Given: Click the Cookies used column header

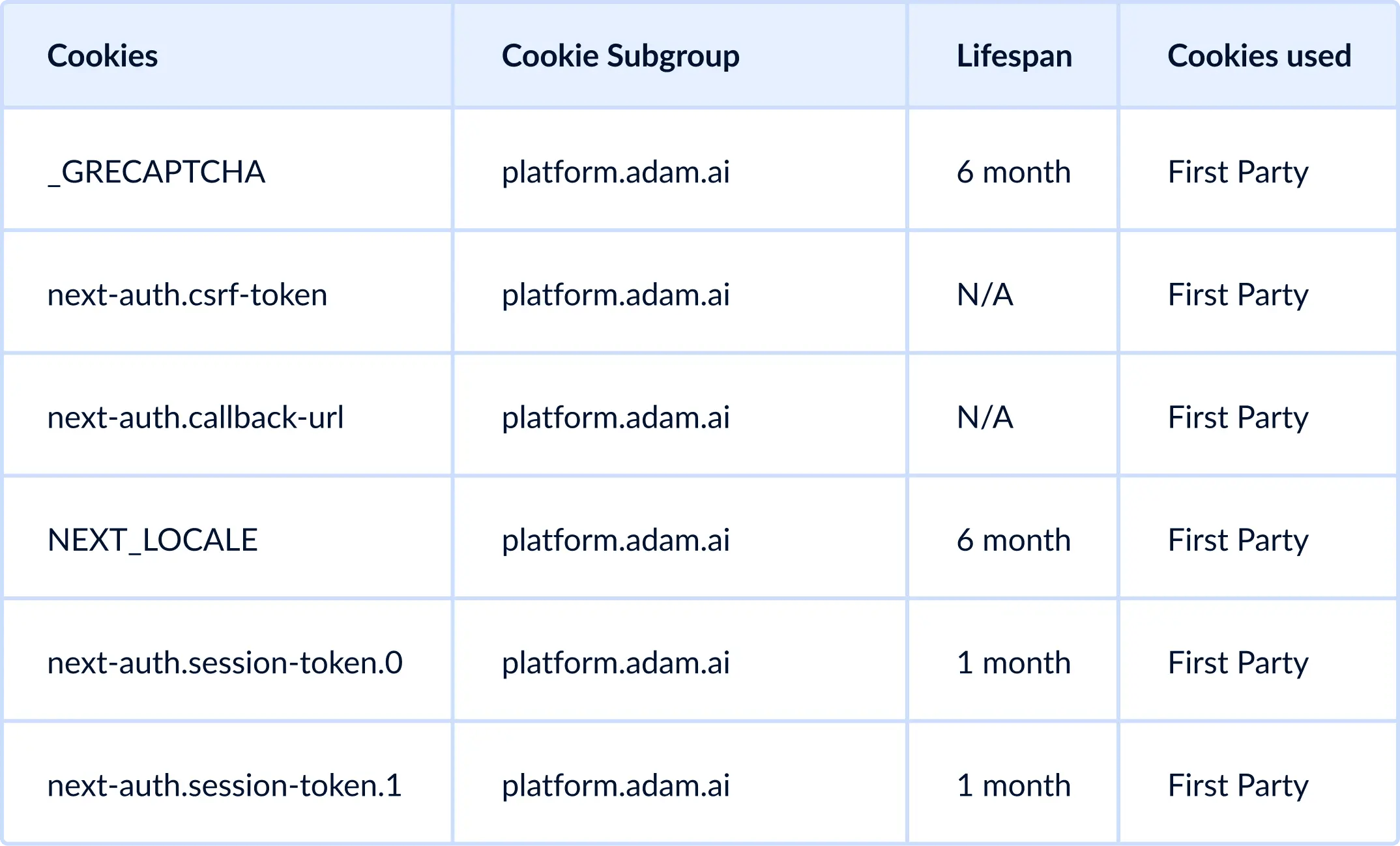Looking at the screenshot, I should tap(1259, 55).
